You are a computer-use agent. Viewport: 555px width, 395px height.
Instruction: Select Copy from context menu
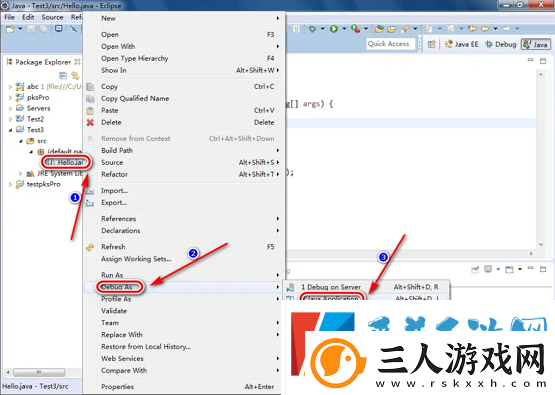[183, 87]
